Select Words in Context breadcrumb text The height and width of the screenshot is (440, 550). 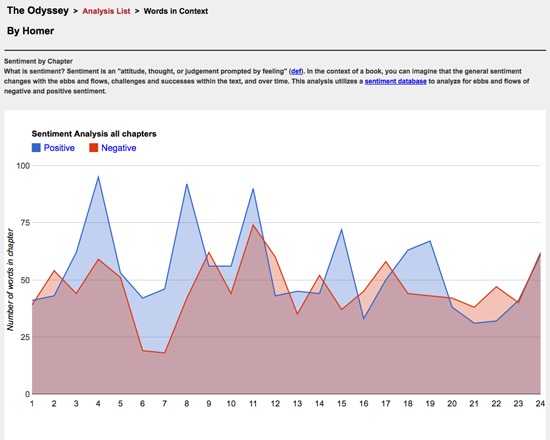[x=176, y=11]
